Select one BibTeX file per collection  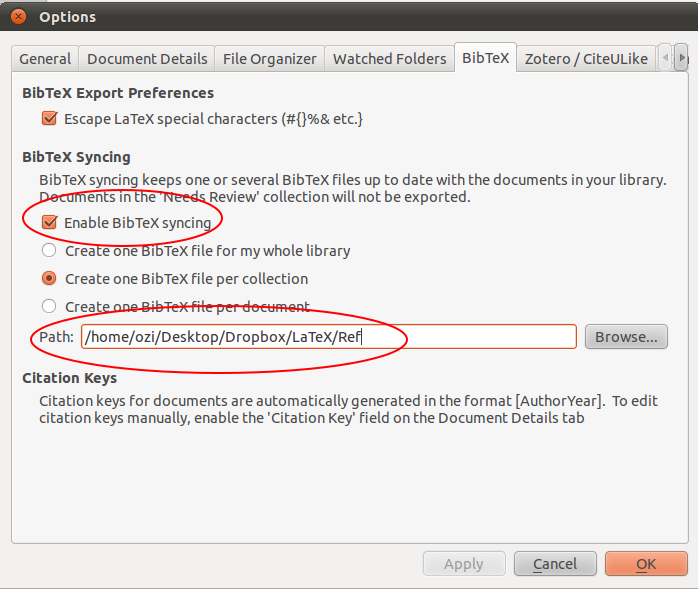pos(49,278)
